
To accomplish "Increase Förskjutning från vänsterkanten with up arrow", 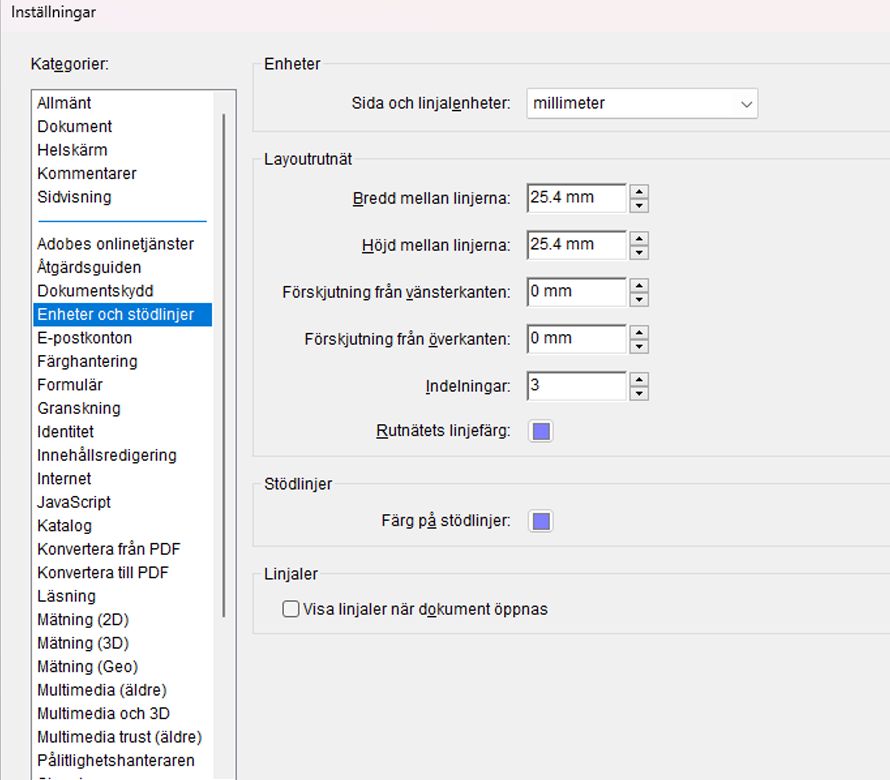I will tap(640, 285).
